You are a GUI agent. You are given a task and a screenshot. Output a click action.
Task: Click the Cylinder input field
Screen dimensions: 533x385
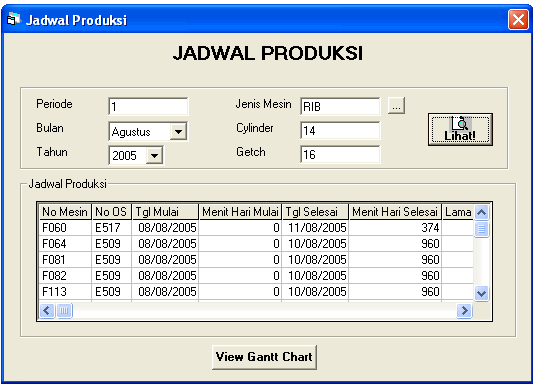[340, 130]
